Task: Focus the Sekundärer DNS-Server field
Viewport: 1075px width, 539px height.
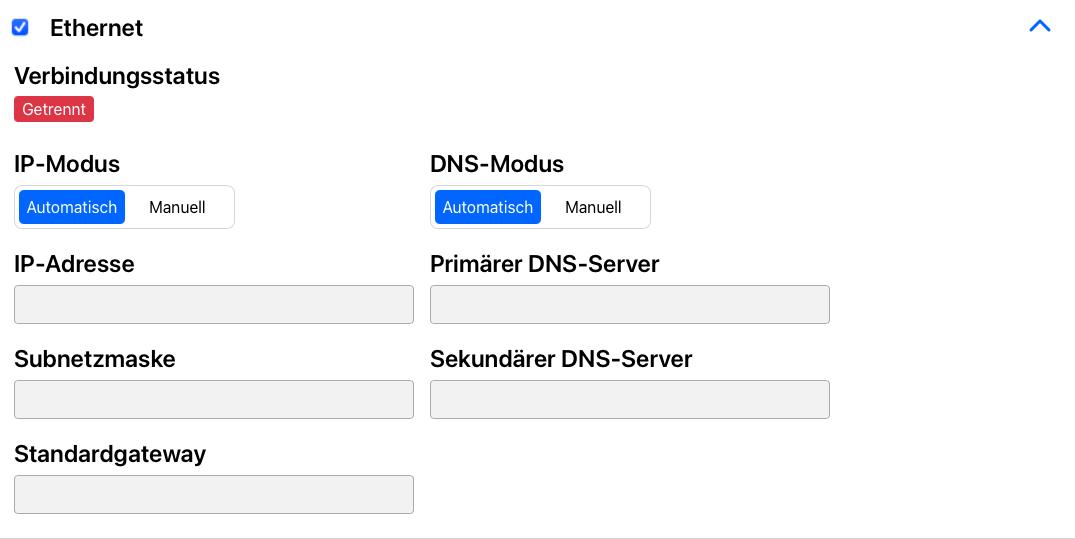Action: [629, 399]
